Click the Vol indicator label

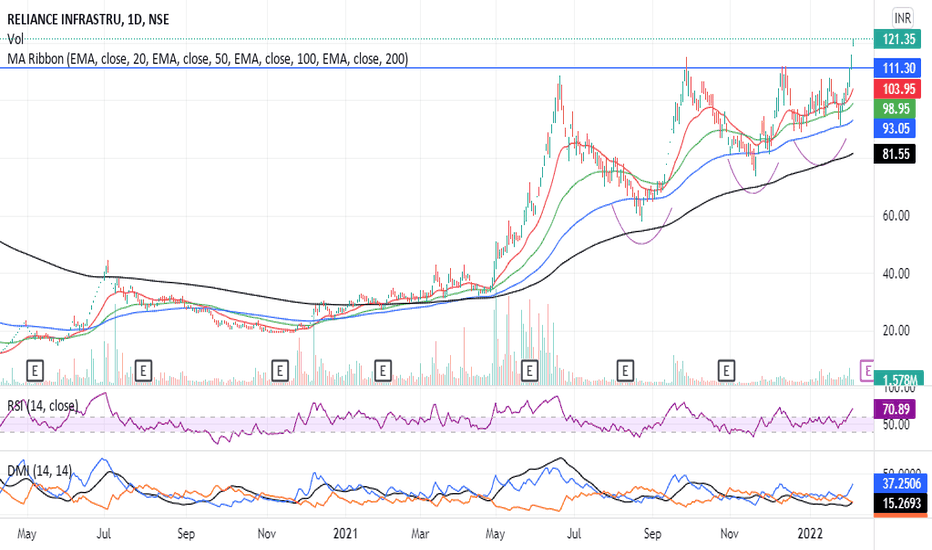[x=15, y=39]
